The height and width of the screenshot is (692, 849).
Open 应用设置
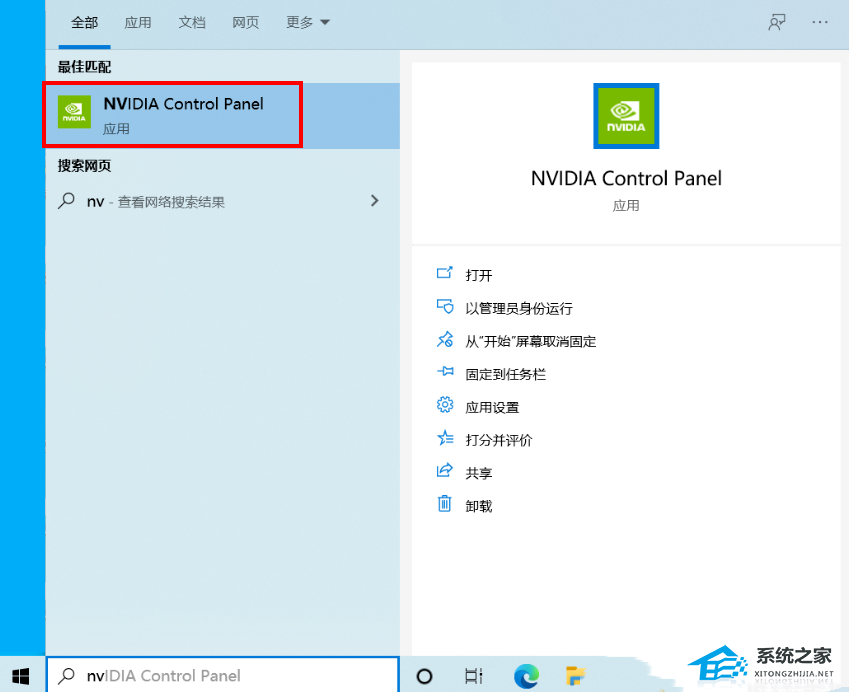(492, 408)
